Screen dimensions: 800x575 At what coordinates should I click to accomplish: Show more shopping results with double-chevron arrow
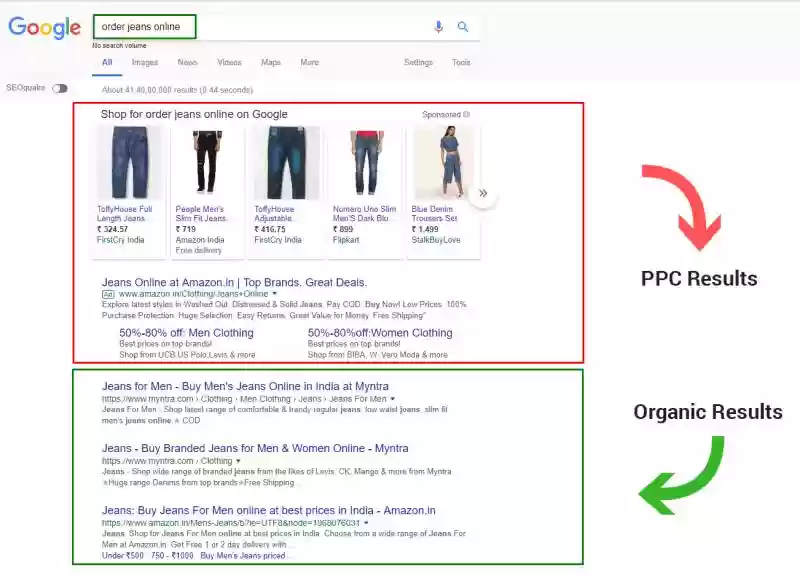click(483, 193)
